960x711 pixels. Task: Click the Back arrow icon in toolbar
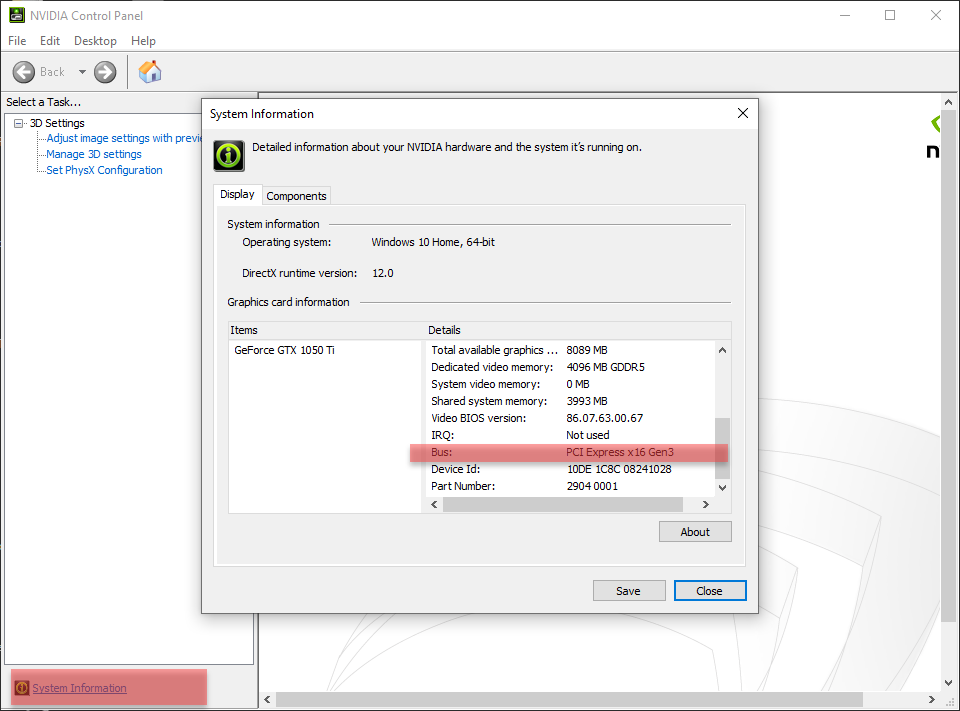pyautogui.click(x=24, y=72)
